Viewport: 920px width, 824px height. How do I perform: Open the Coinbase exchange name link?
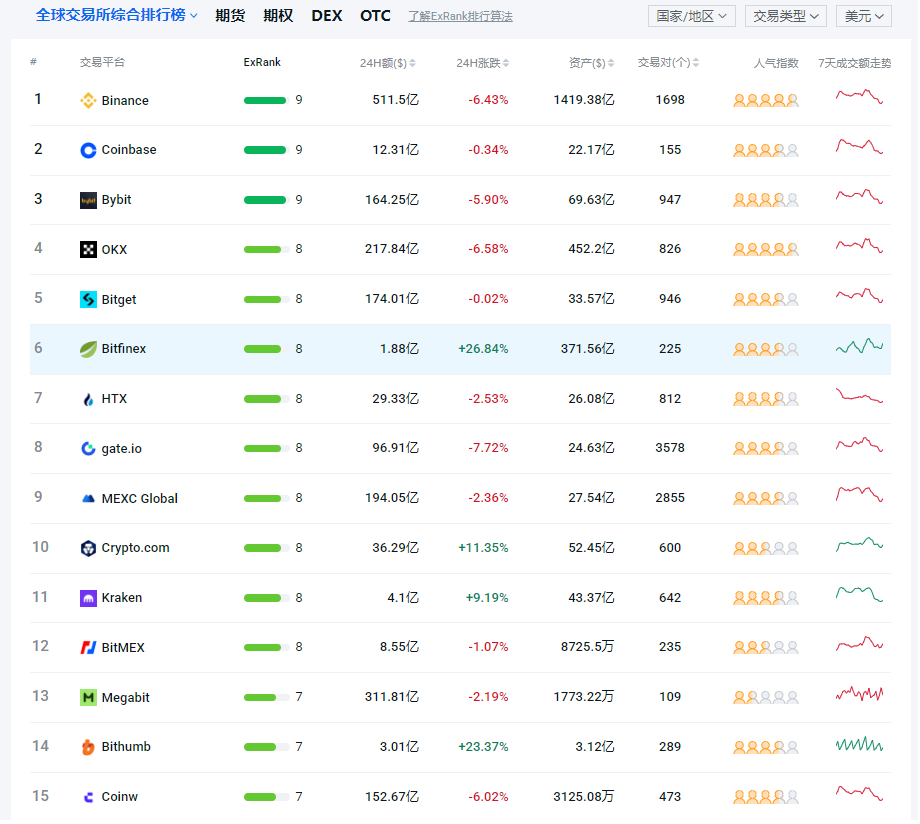point(129,150)
